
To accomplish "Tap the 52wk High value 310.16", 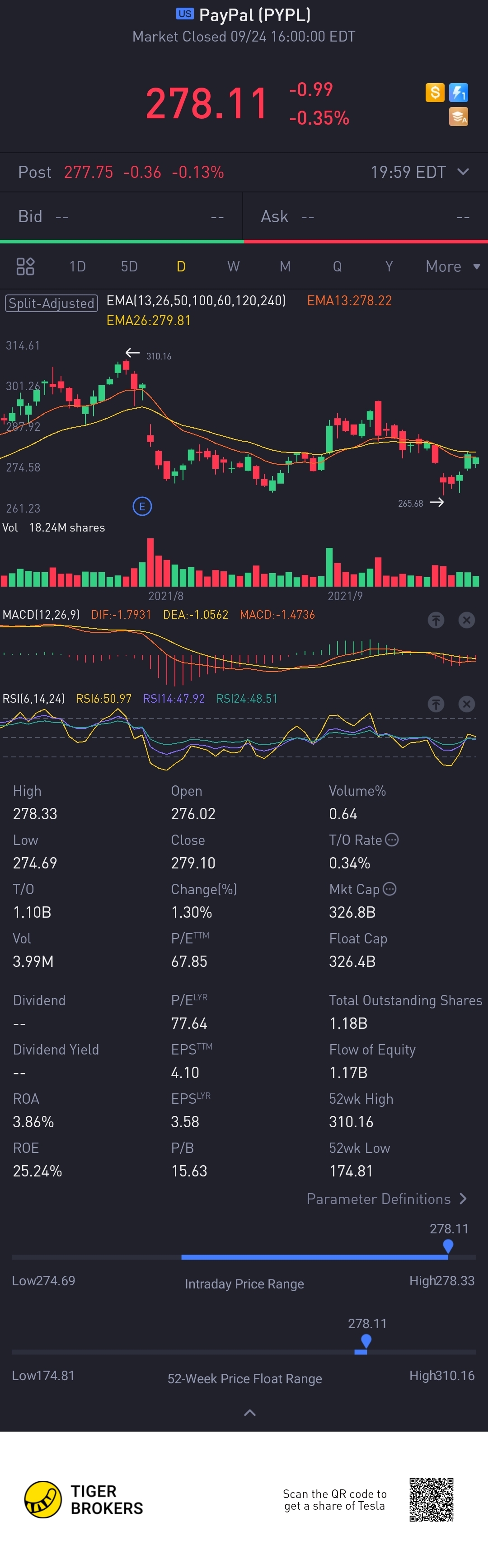I will point(351,1121).
